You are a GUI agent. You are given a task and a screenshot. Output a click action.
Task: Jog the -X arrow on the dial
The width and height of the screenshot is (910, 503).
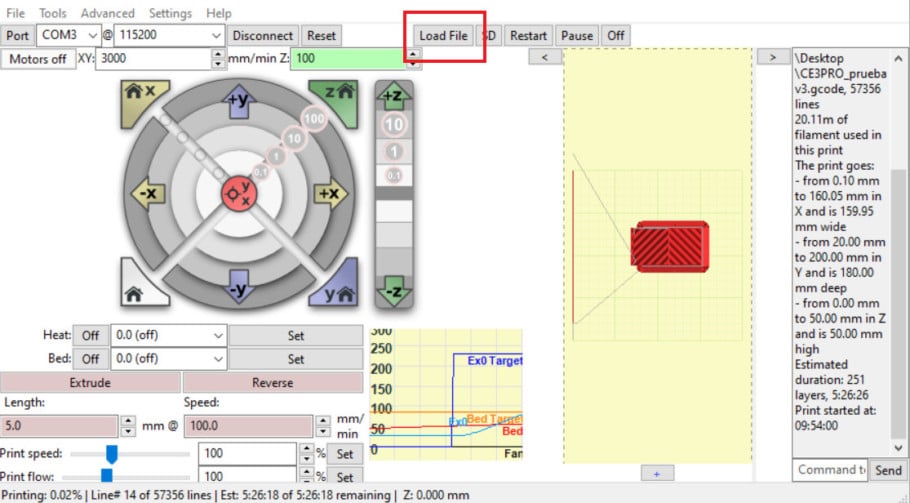(x=147, y=192)
